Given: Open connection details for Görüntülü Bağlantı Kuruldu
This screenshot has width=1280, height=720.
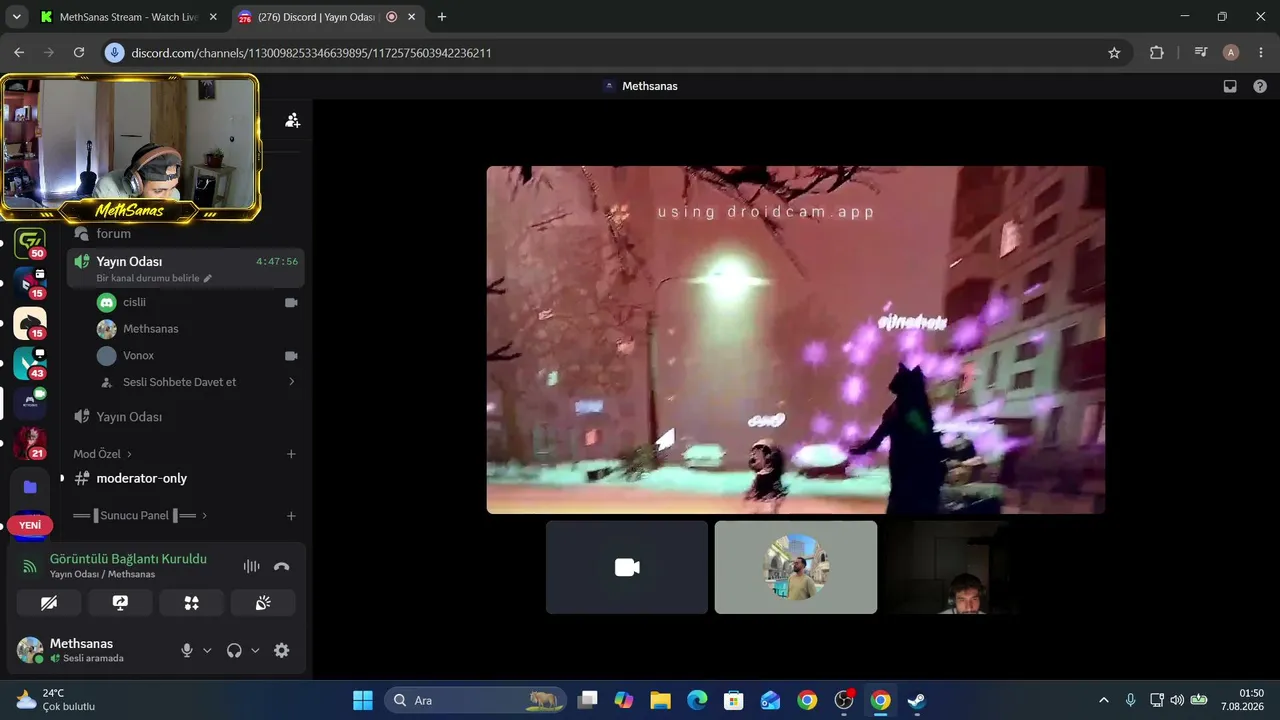Looking at the screenshot, I should tap(128, 559).
